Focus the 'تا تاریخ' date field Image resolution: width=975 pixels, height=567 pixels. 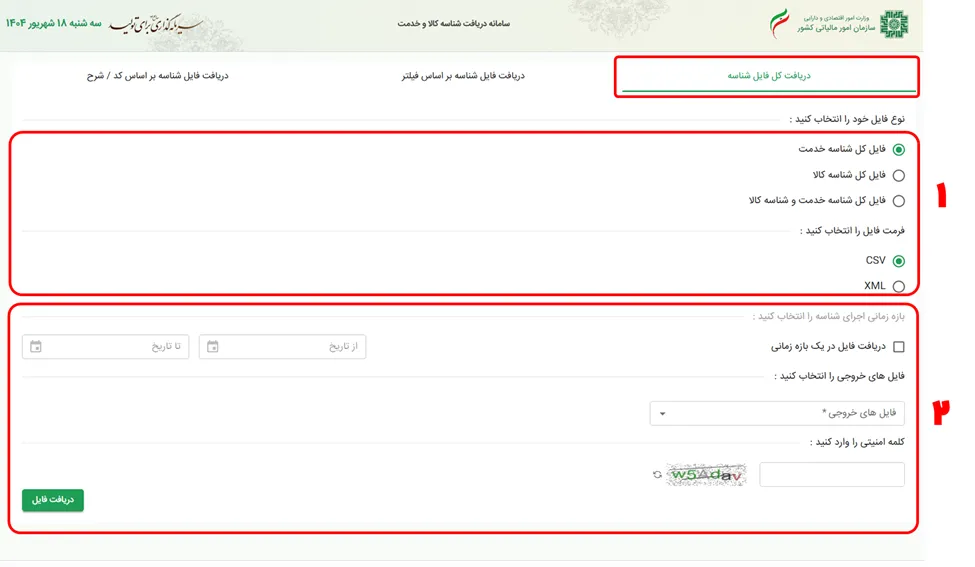coord(106,346)
